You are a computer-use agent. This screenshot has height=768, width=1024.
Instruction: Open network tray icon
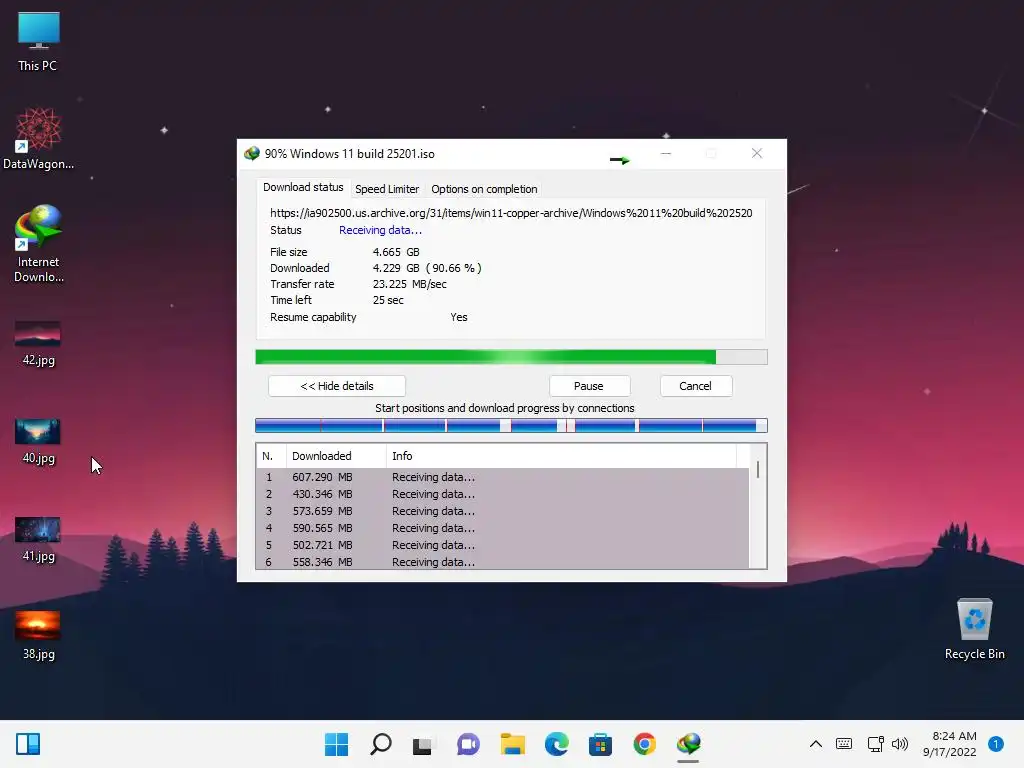pyautogui.click(x=875, y=744)
